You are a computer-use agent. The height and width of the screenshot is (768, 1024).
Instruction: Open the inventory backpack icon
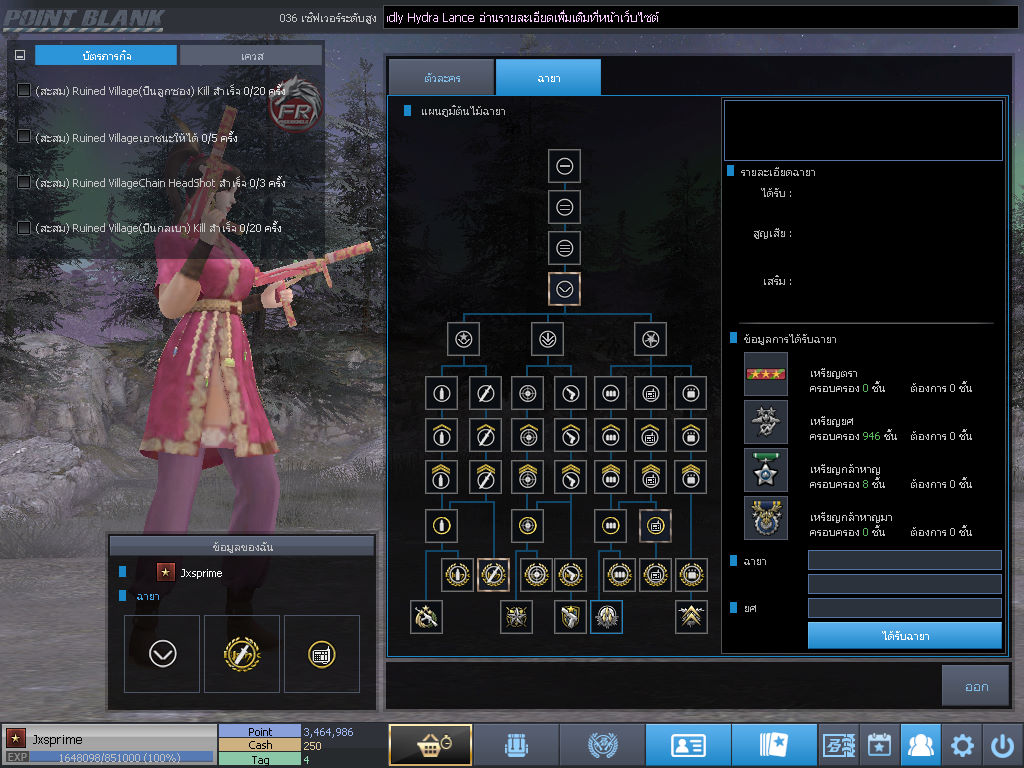[x=516, y=744]
